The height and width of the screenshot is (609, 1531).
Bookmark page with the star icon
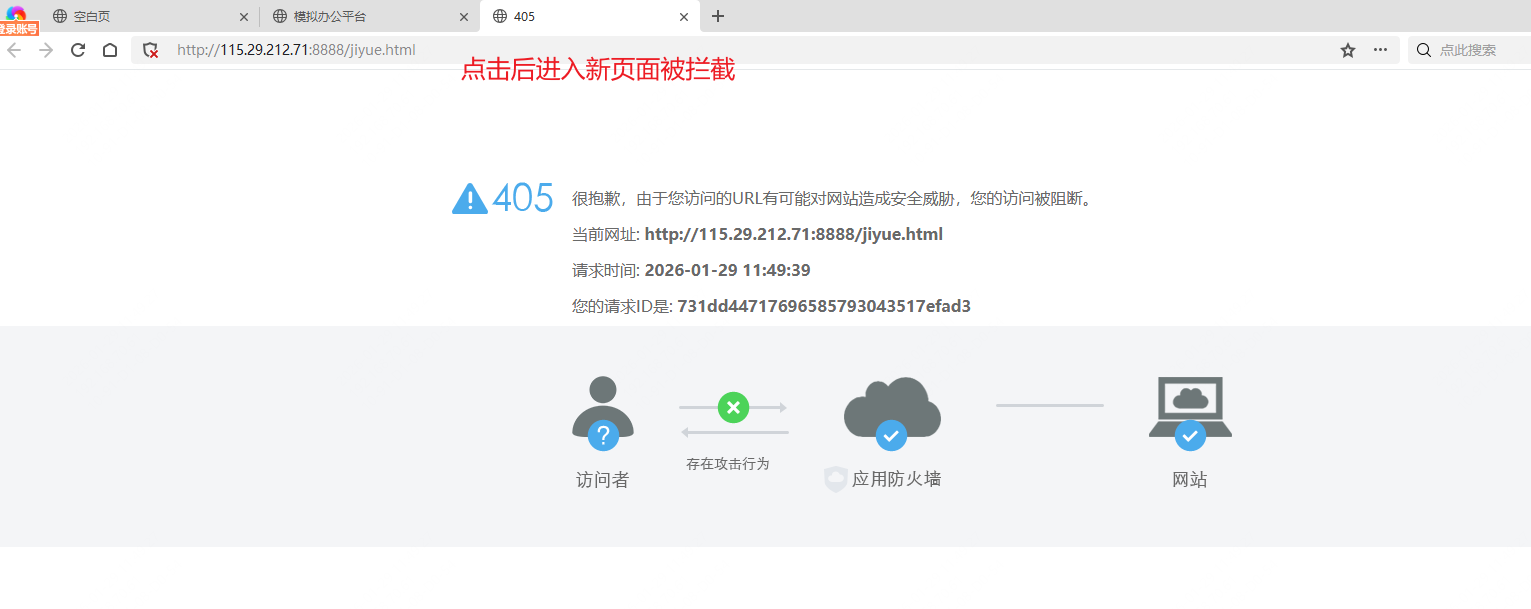(x=1348, y=50)
